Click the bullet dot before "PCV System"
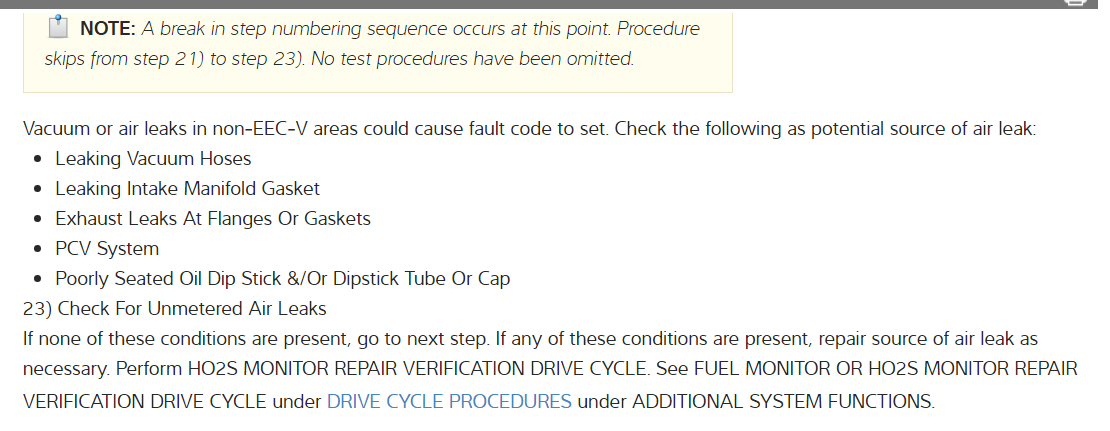 [38, 249]
